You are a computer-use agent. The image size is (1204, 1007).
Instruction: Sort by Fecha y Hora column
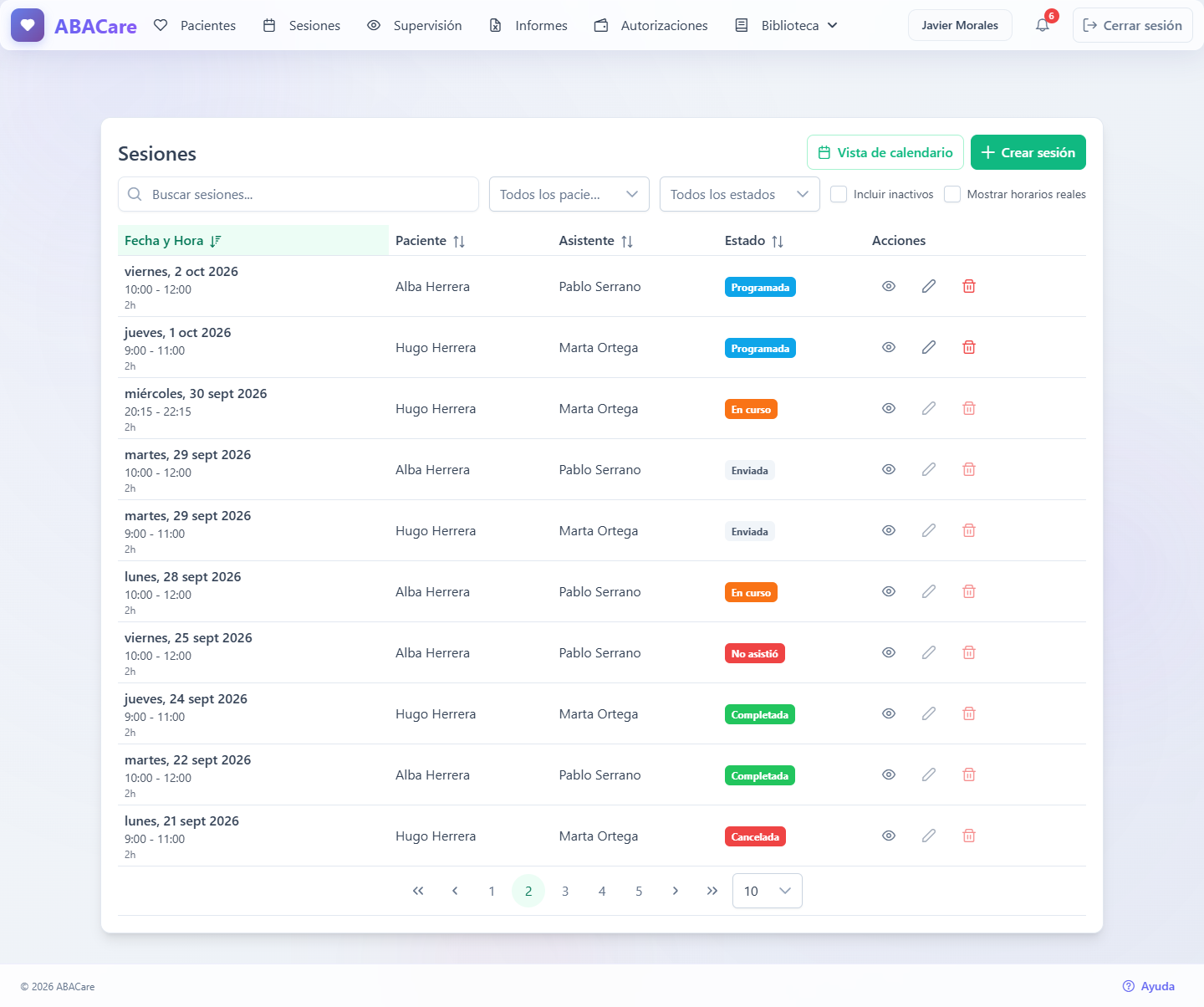(253, 241)
